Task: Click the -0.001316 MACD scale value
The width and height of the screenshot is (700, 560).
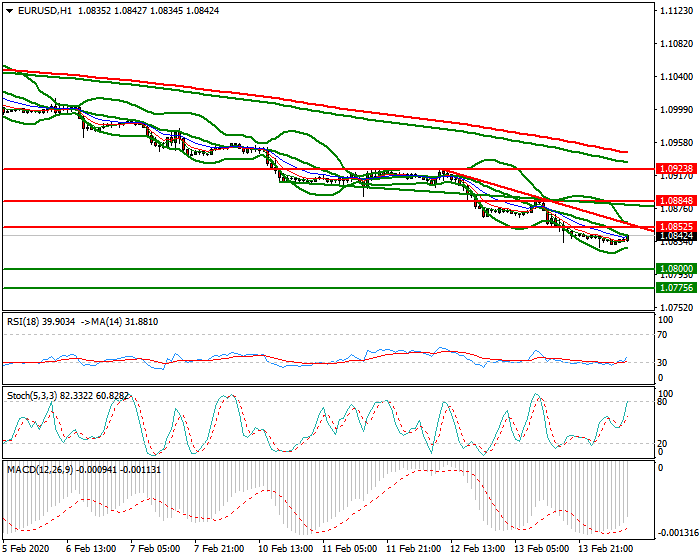Action: click(679, 533)
